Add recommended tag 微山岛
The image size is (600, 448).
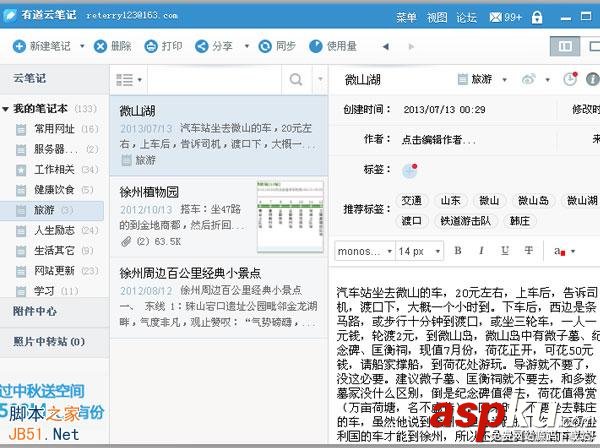click(533, 200)
